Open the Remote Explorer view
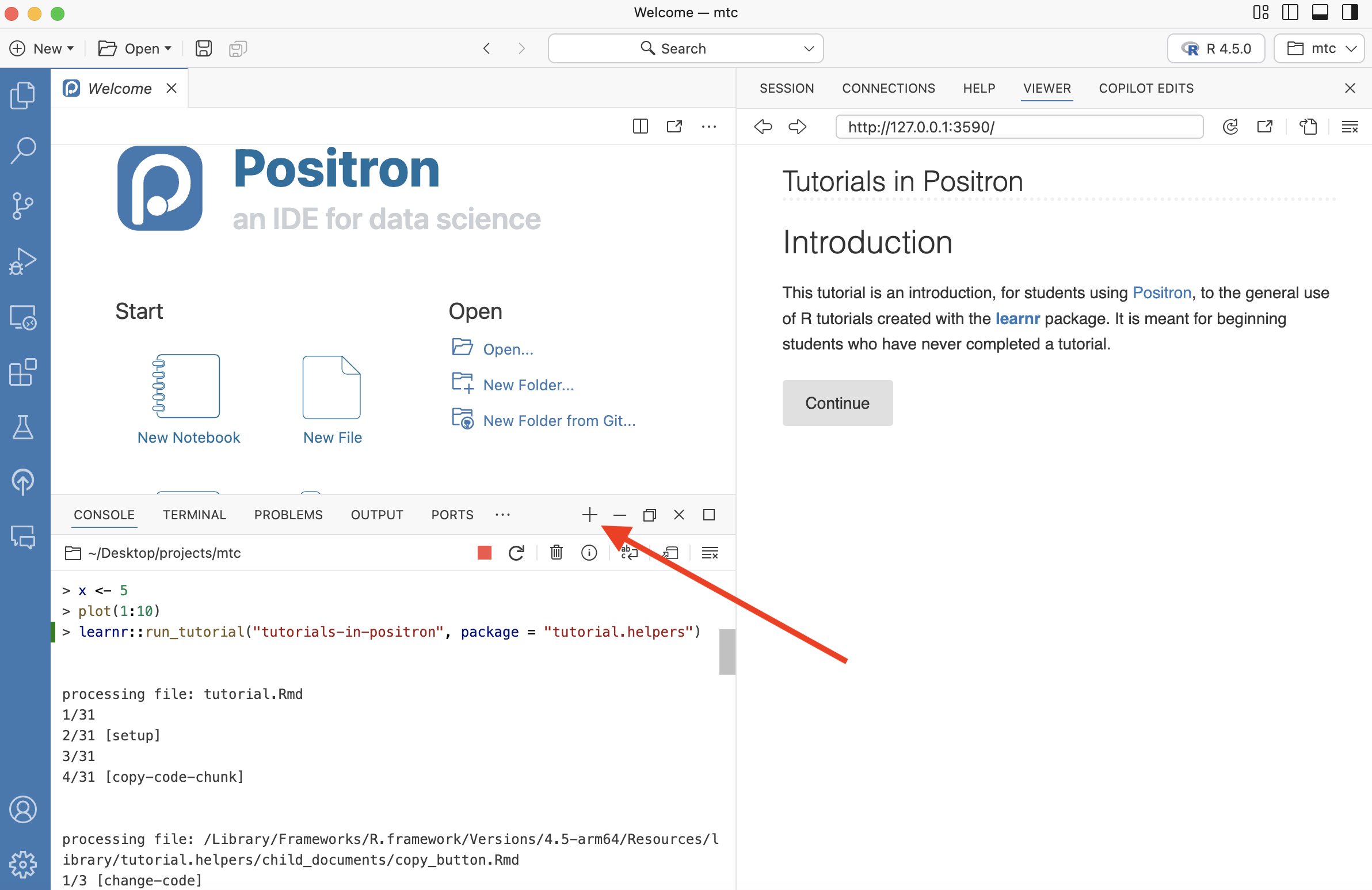This screenshot has height=890, width=1372. [x=23, y=317]
